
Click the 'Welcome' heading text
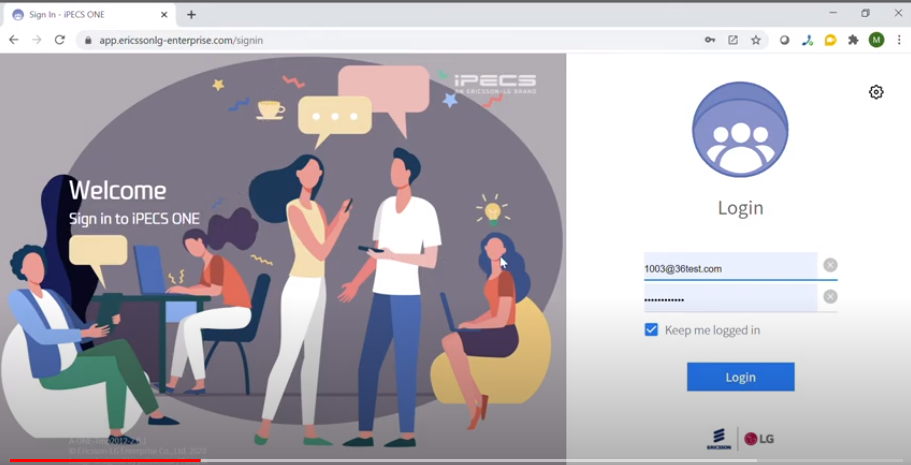[117, 190]
